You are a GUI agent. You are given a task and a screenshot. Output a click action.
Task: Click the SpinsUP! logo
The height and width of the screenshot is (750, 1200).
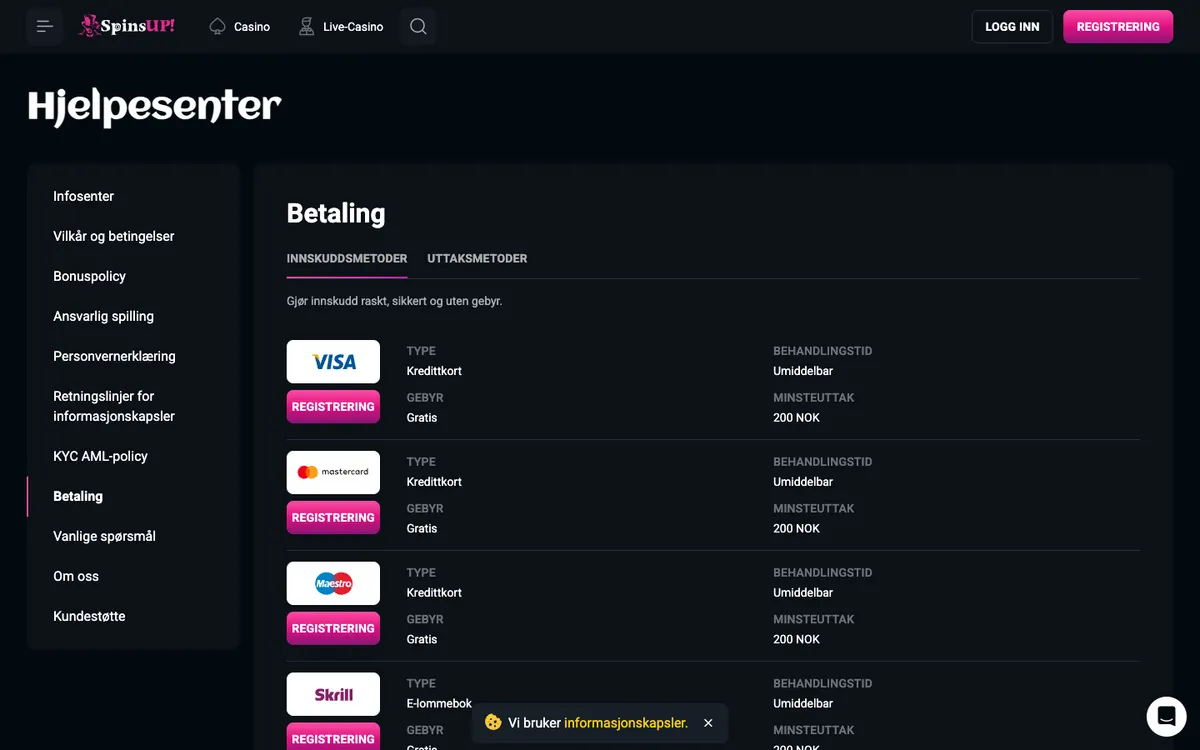click(127, 27)
